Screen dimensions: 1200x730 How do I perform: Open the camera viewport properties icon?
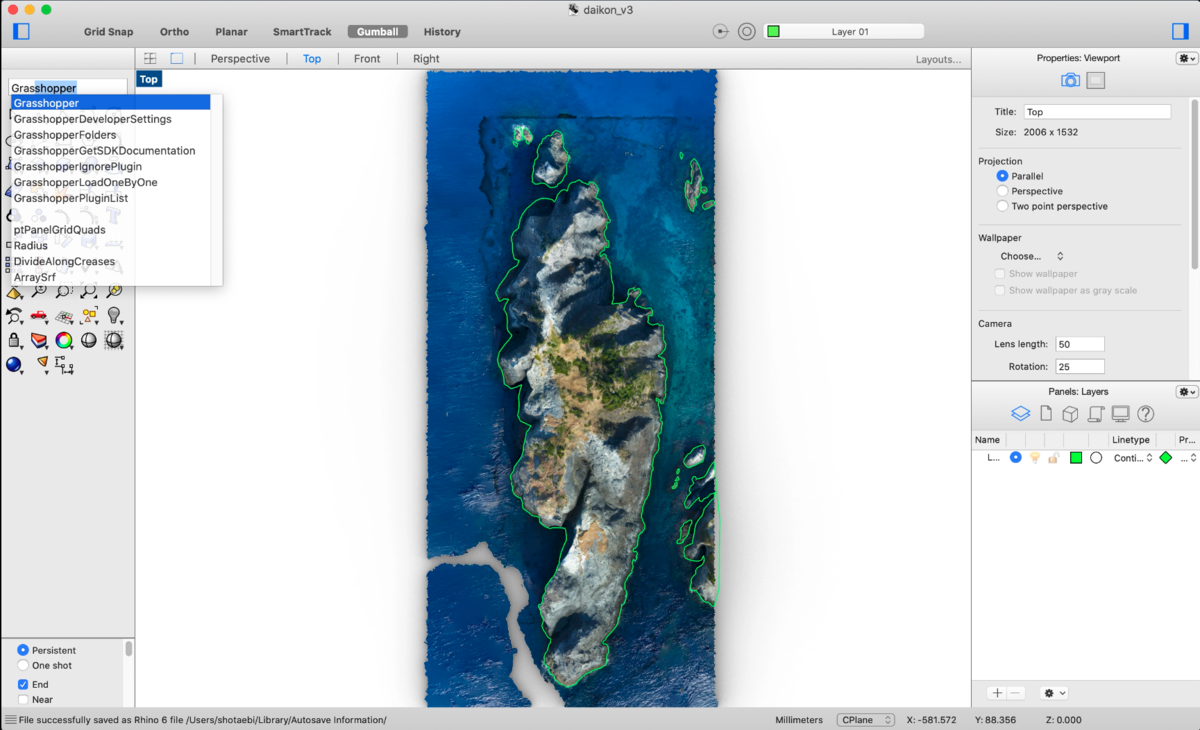click(1070, 80)
